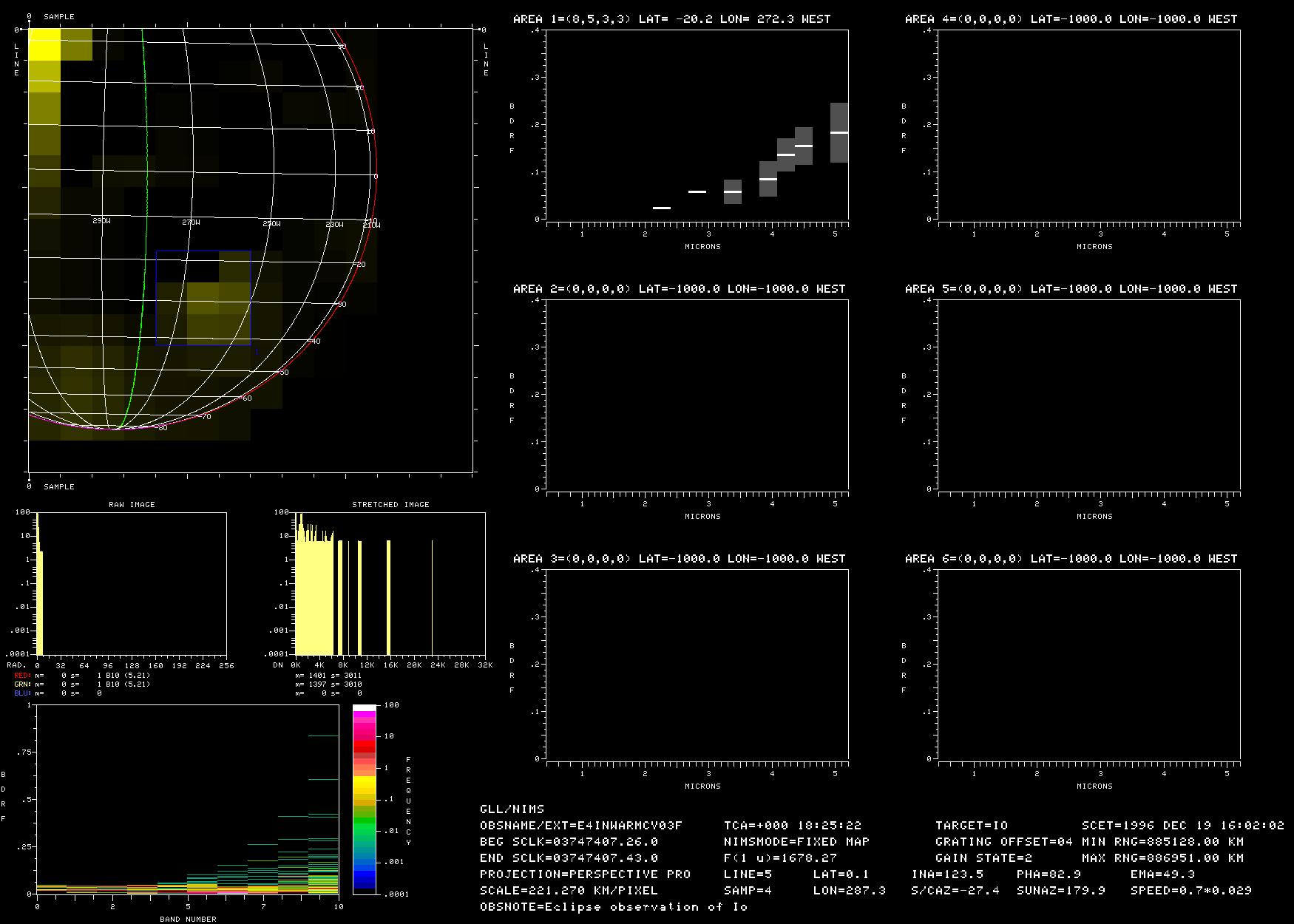Click the GLL/NIMS header text
Image resolution: width=1294 pixels, height=924 pixels.
point(512,809)
